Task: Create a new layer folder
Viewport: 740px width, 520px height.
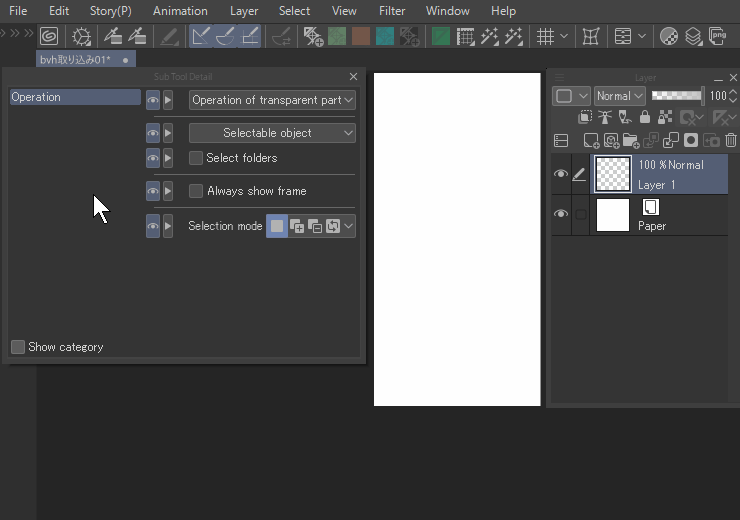Action: [x=630, y=141]
